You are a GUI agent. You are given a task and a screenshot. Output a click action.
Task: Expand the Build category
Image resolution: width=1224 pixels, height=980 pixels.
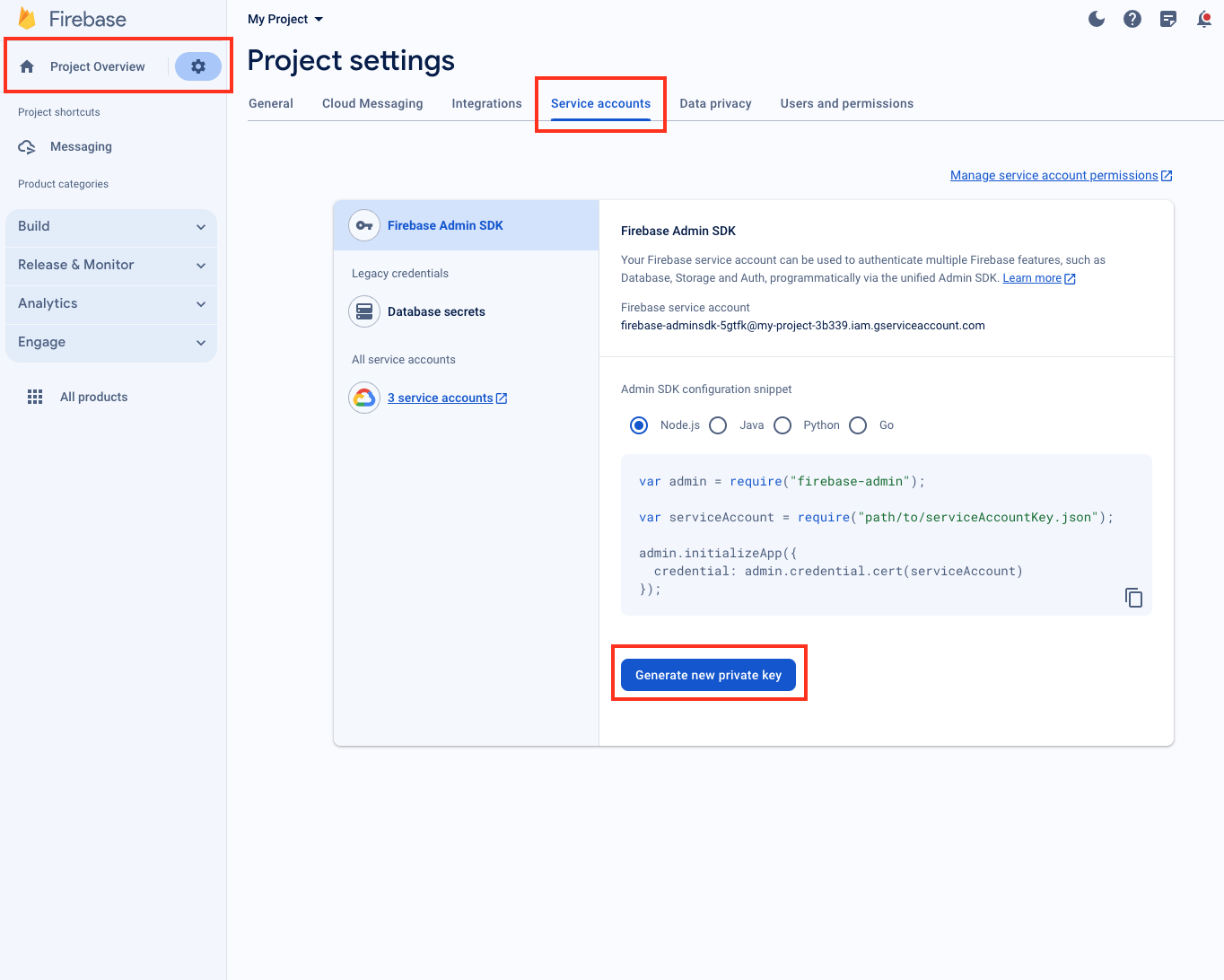pyautogui.click(x=111, y=227)
